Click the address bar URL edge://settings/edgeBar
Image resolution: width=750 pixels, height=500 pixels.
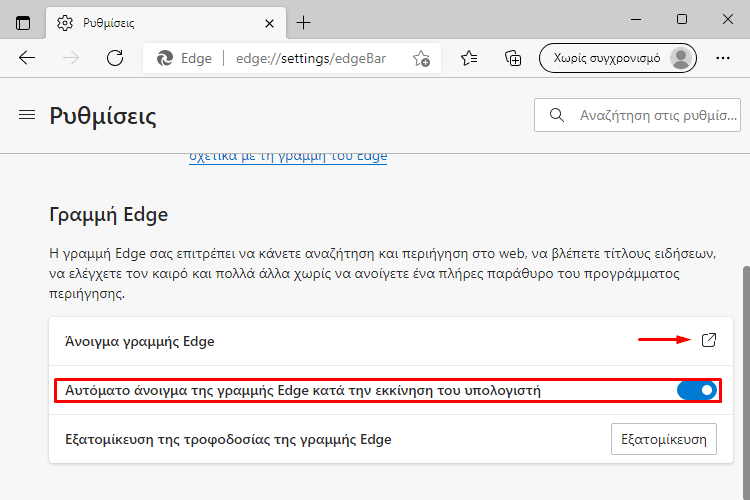coord(311,58)
